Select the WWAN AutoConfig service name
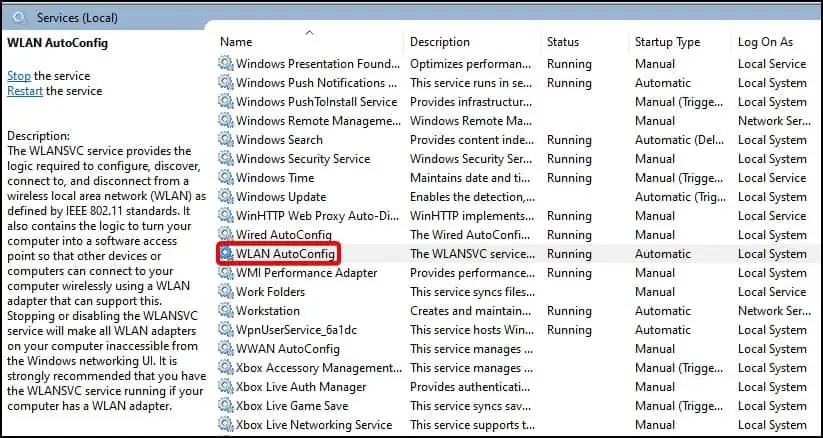Image resolution: width=823 pixels, height=438 pixels. tap(288, 349)
